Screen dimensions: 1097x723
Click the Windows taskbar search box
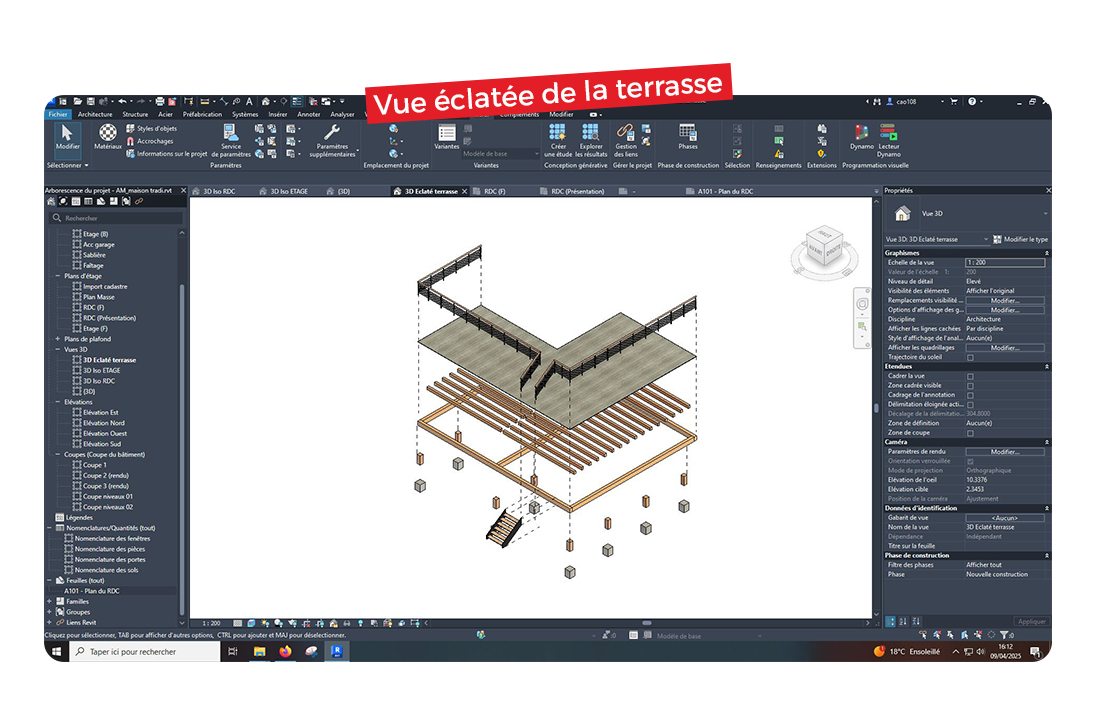click(x=146, y=652)
